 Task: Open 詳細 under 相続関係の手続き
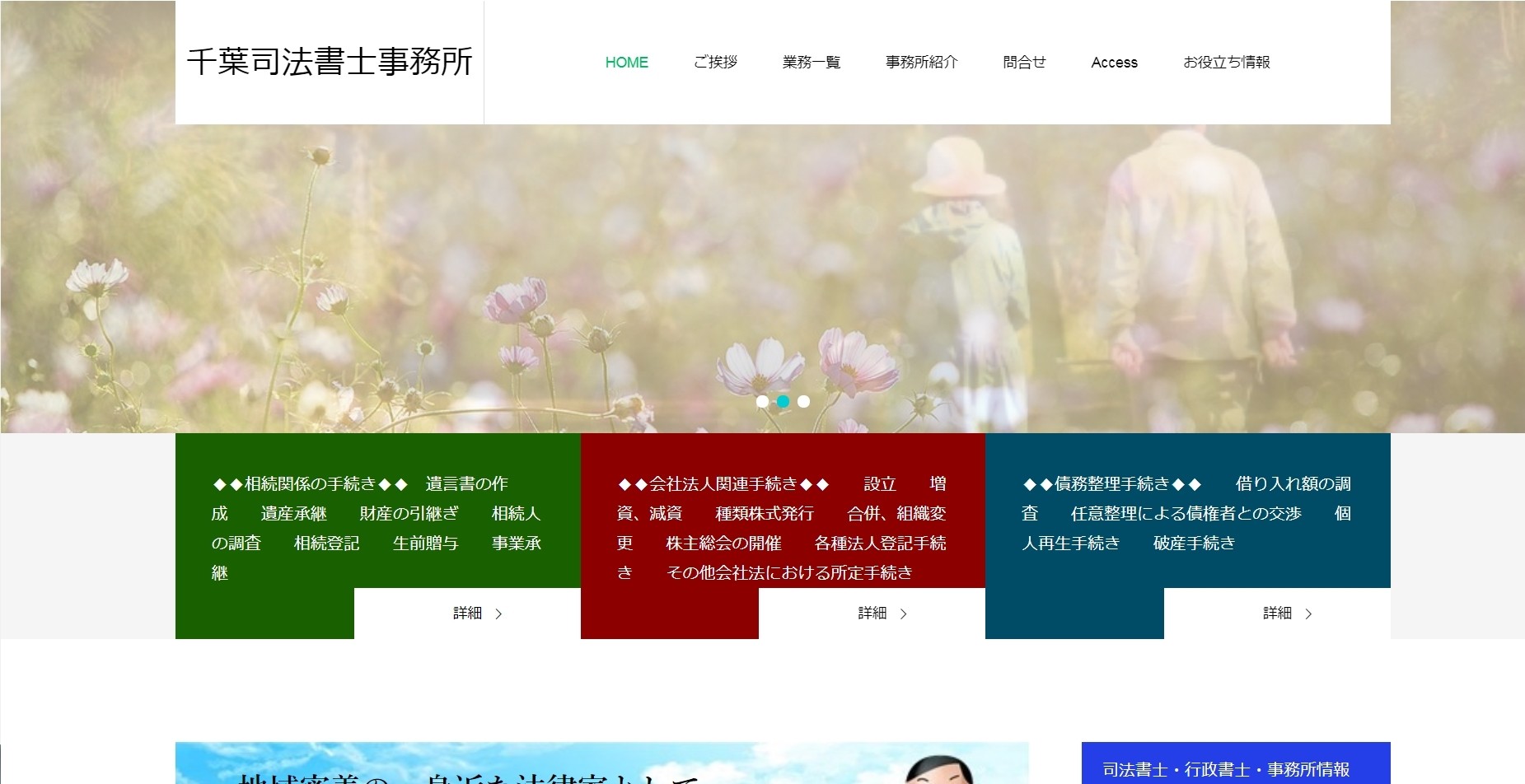(x=467, y=614)
